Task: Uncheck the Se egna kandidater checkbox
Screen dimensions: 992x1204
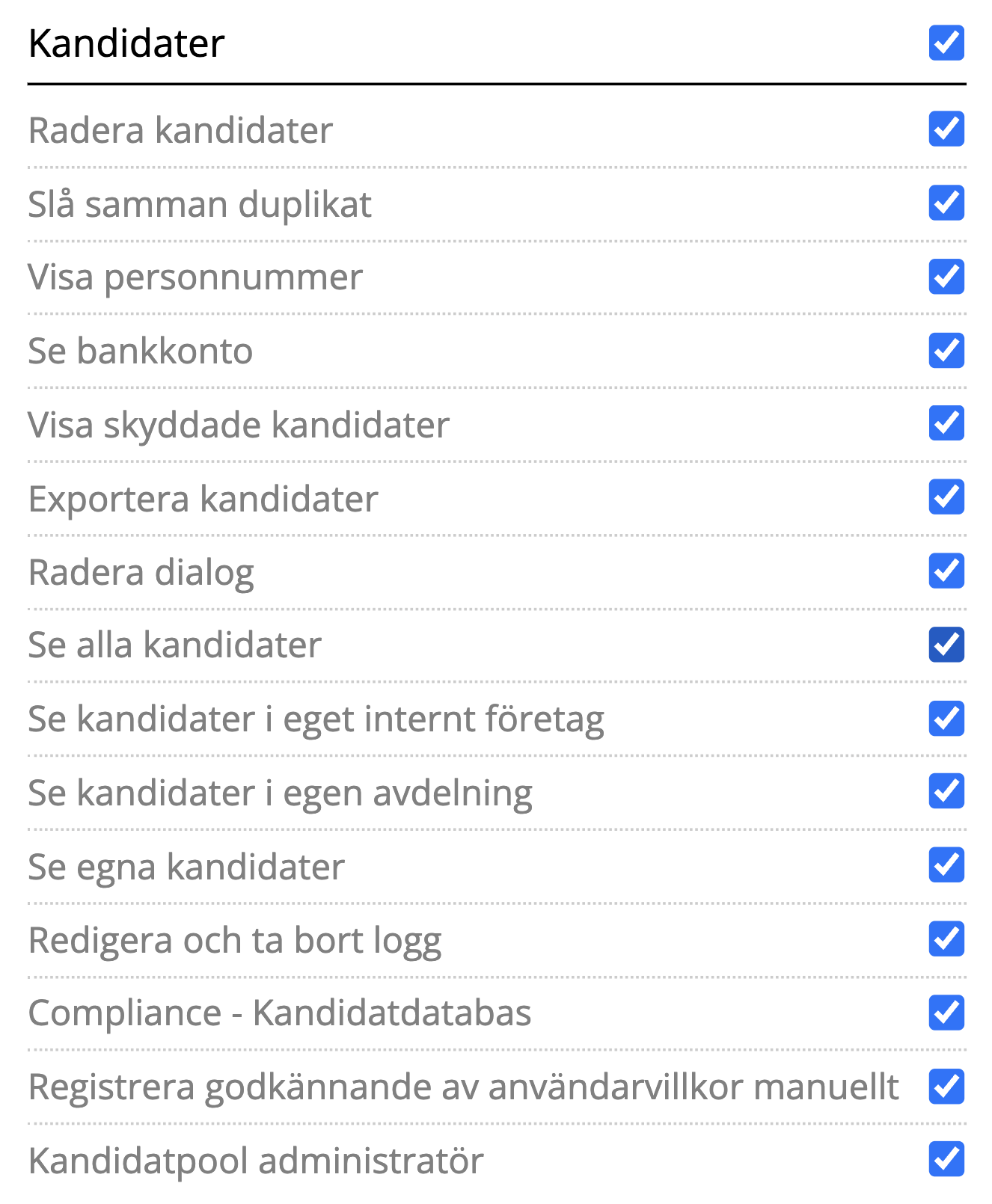Action: point(946,865)
